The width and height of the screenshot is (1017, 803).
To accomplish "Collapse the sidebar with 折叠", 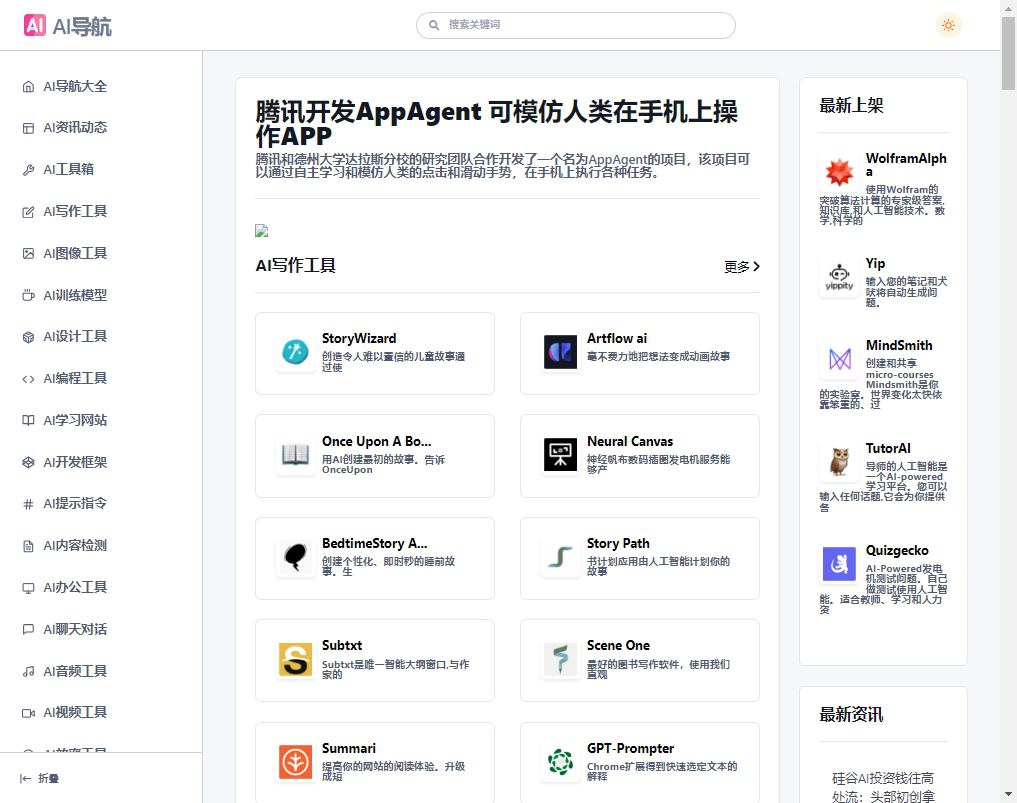I will click(x=40, y=778).
